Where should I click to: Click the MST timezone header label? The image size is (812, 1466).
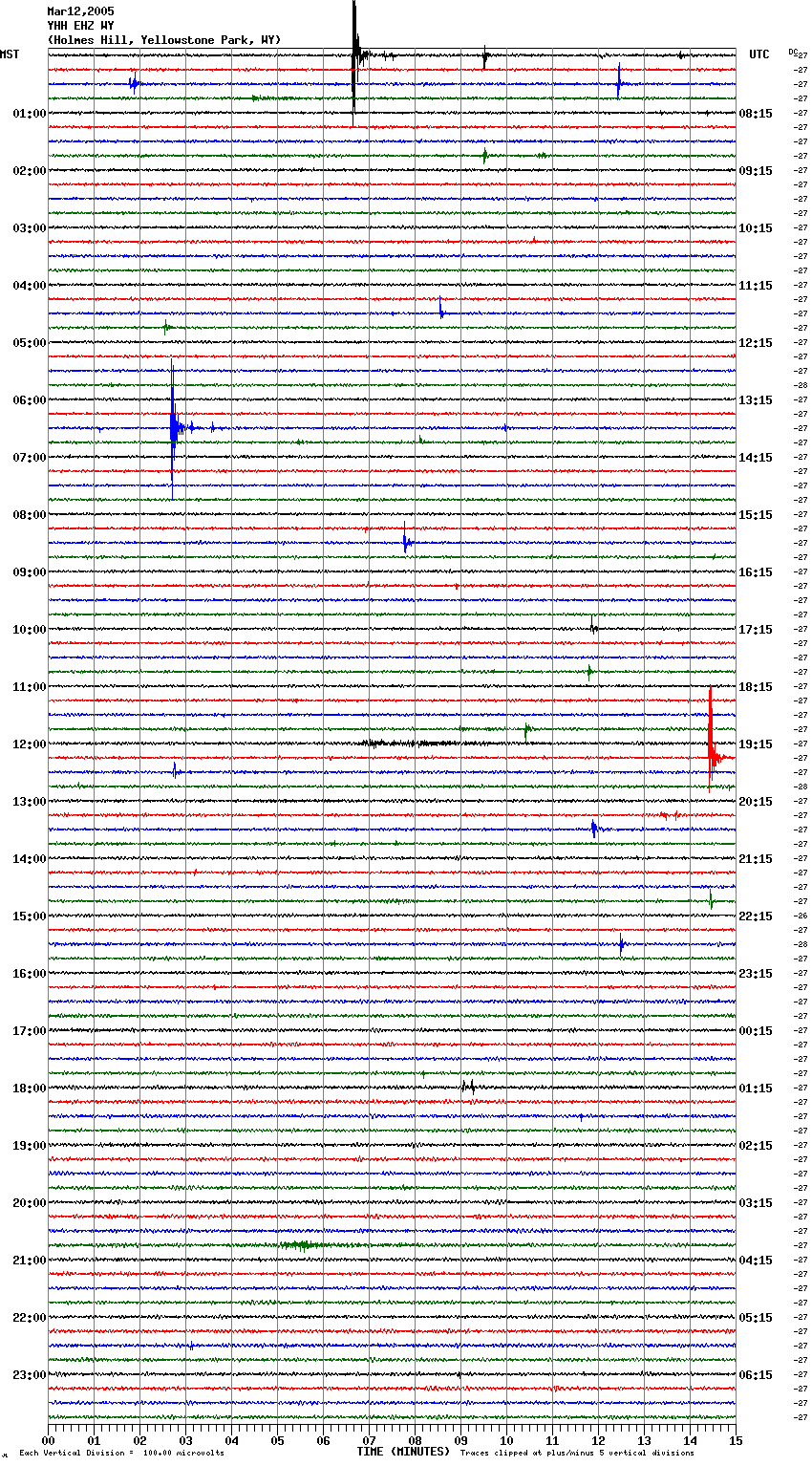tap(10, 54)
